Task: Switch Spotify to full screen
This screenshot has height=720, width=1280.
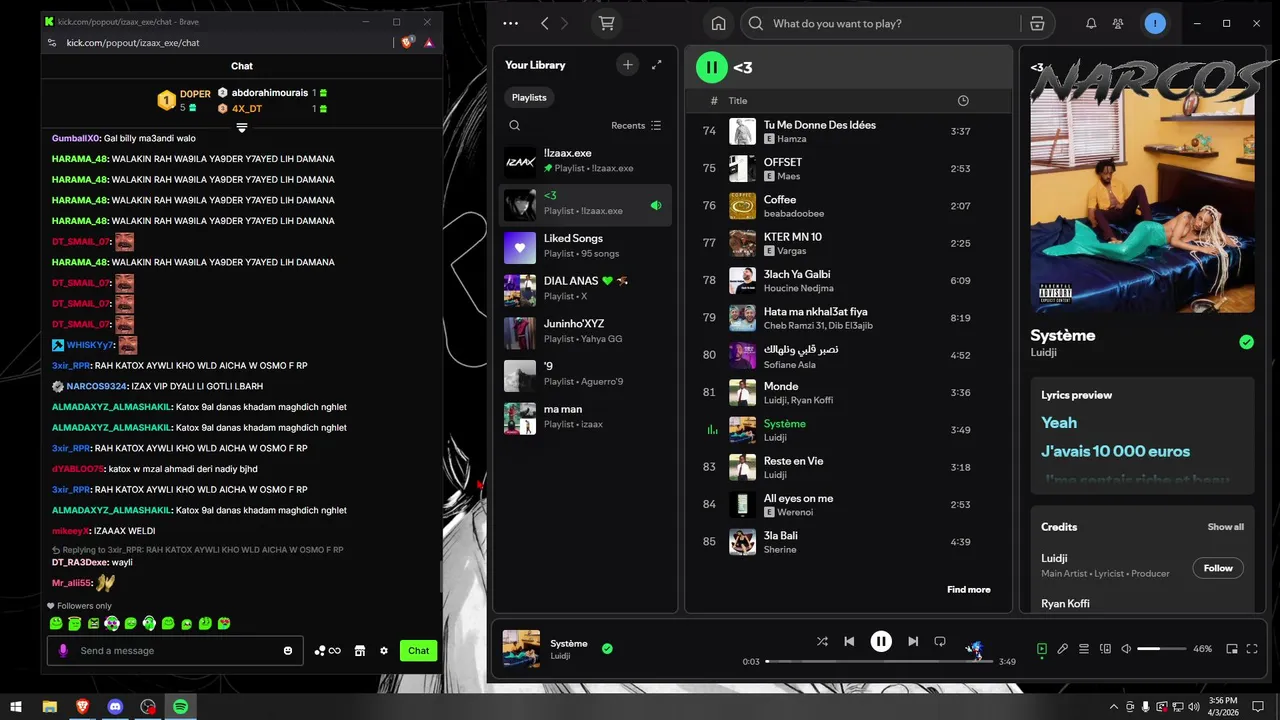Action: (1252, 649)
